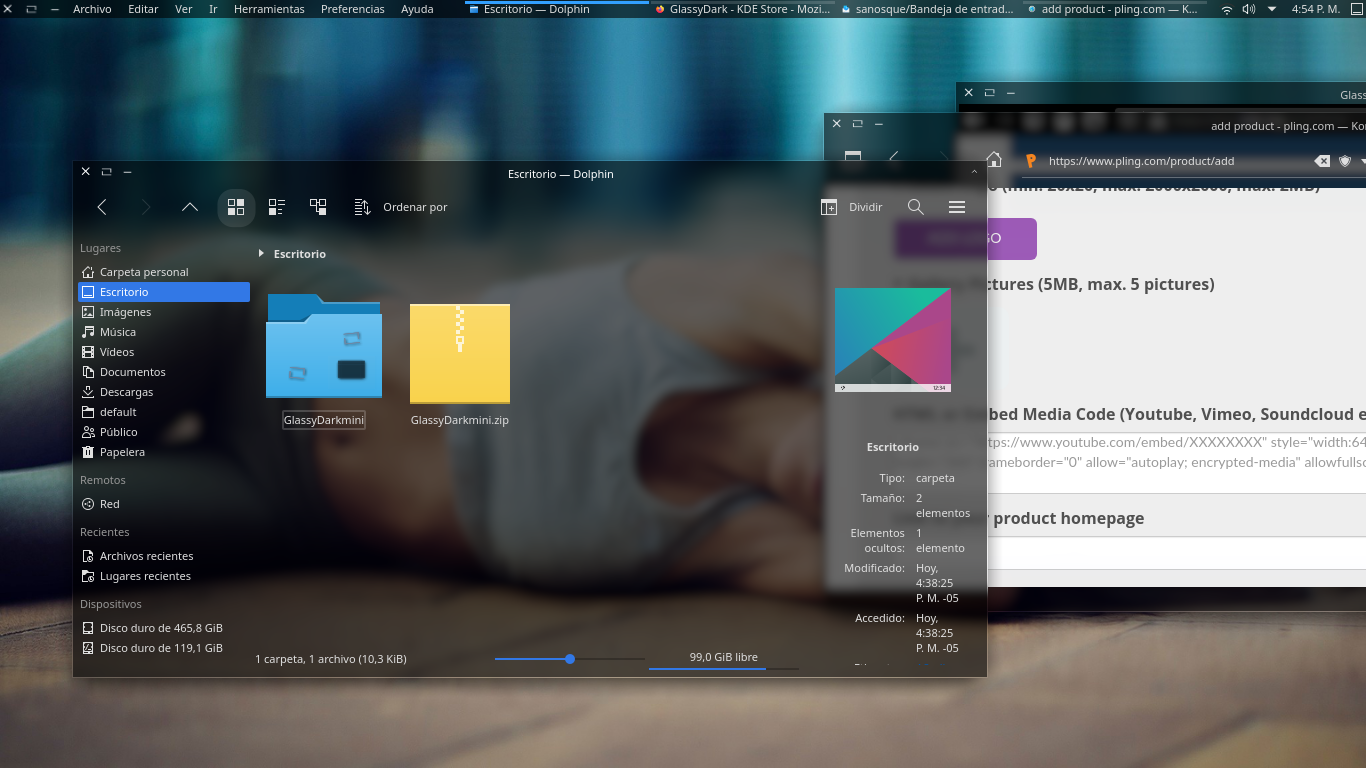
Task: Open the Wi-Fi network tray icon
Action: click(1227, 9)
